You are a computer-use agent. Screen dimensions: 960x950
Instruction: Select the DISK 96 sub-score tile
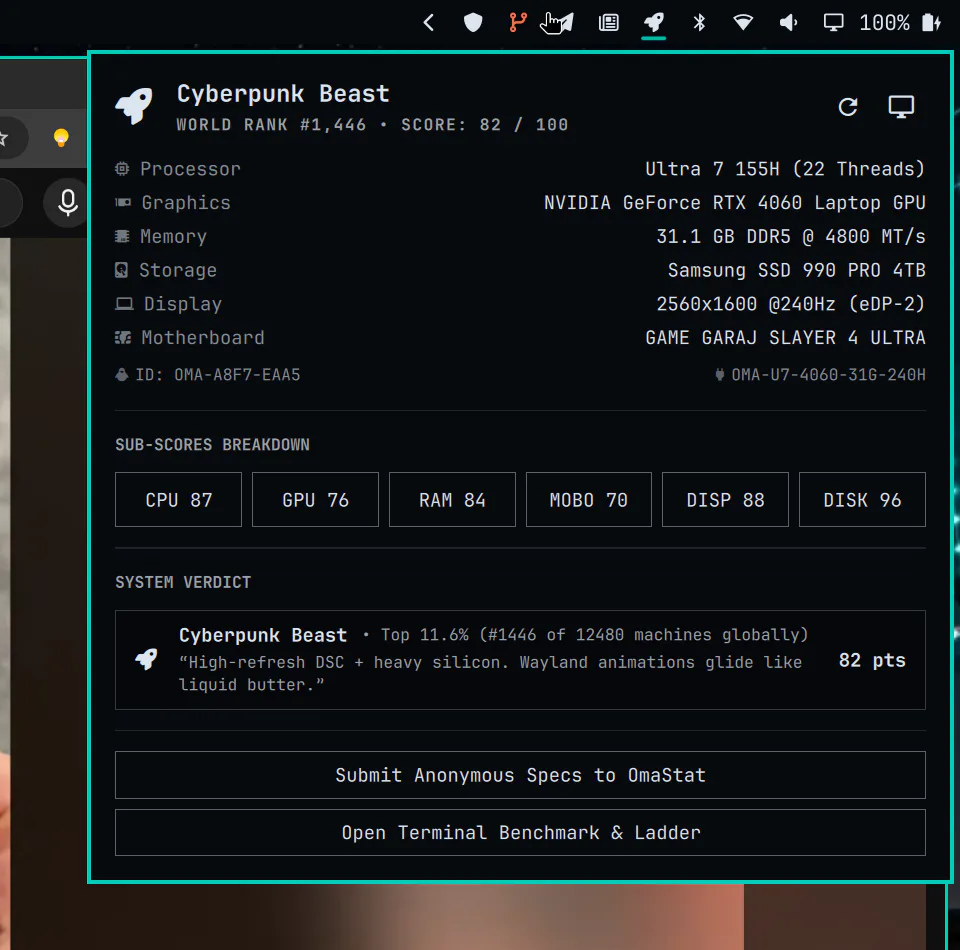pyautogui.click(x=862, y=499)
